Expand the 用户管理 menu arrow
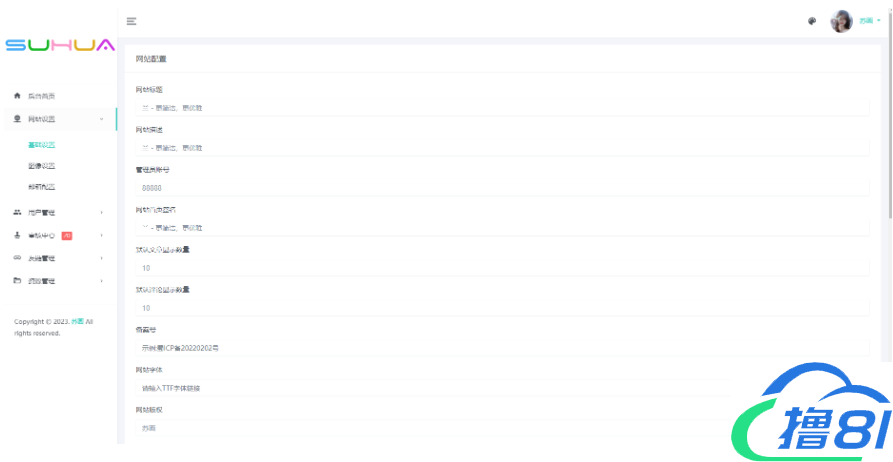The image size is (893, 462). click(x=102, y=213)
